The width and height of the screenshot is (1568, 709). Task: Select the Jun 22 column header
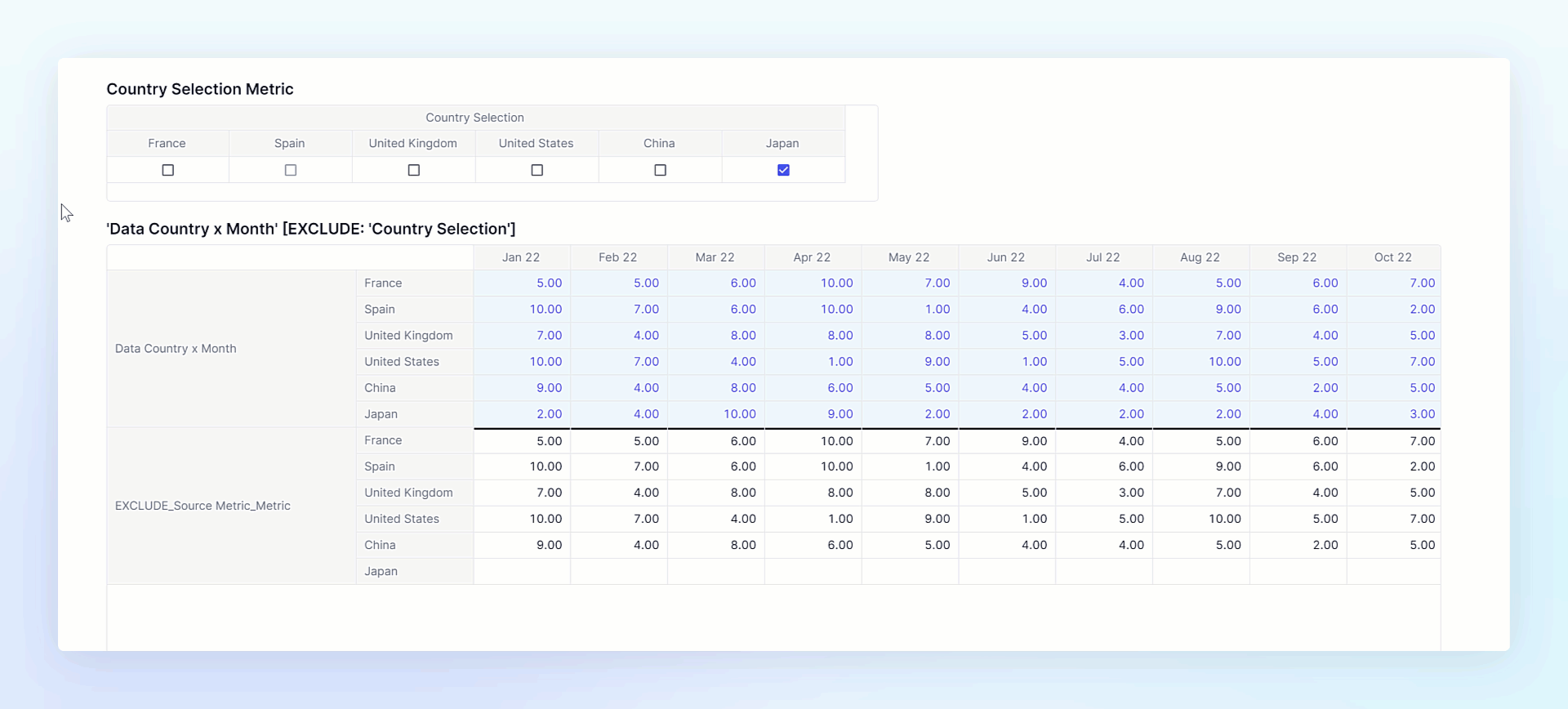(x=1007, y=257)
